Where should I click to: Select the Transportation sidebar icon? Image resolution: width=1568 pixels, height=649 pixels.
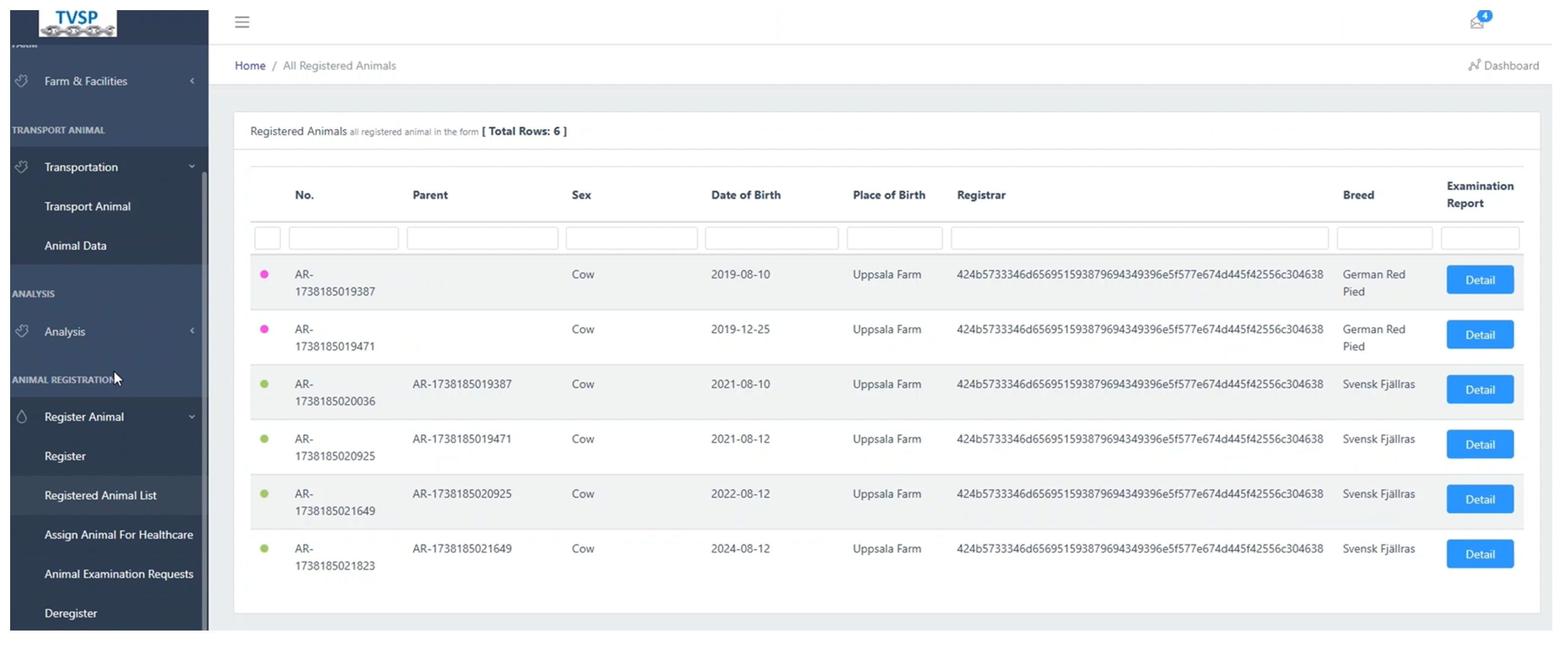click(x=22, y=167)
